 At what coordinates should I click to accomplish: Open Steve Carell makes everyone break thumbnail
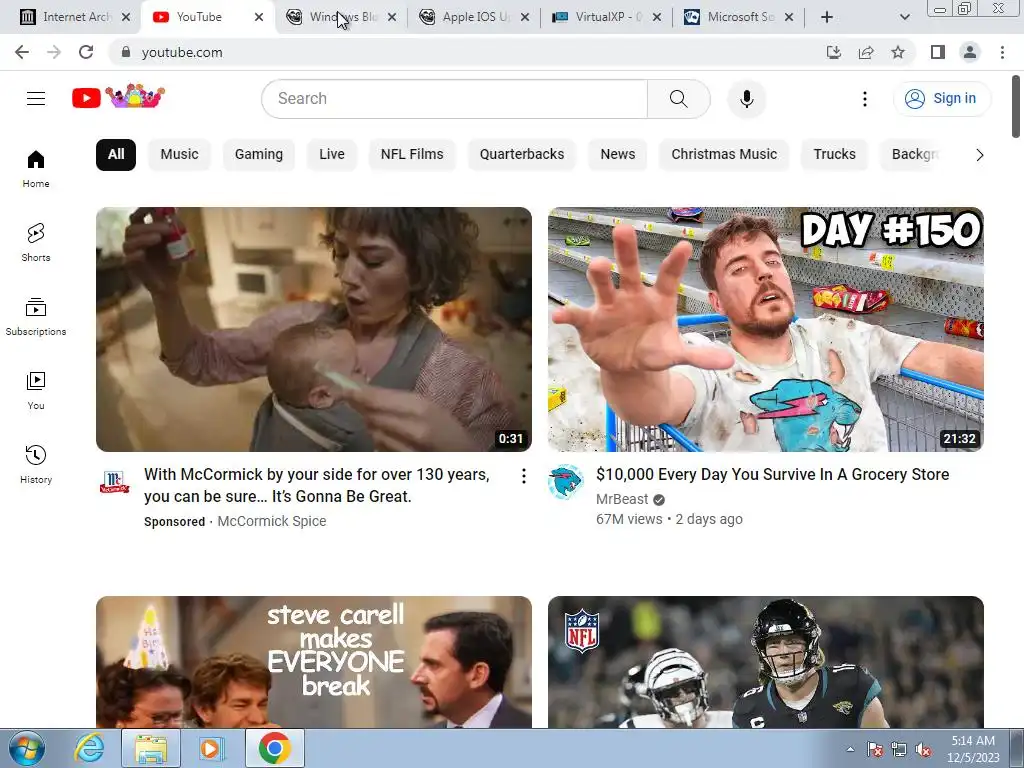pyautogui.click(x=313, y=662)
